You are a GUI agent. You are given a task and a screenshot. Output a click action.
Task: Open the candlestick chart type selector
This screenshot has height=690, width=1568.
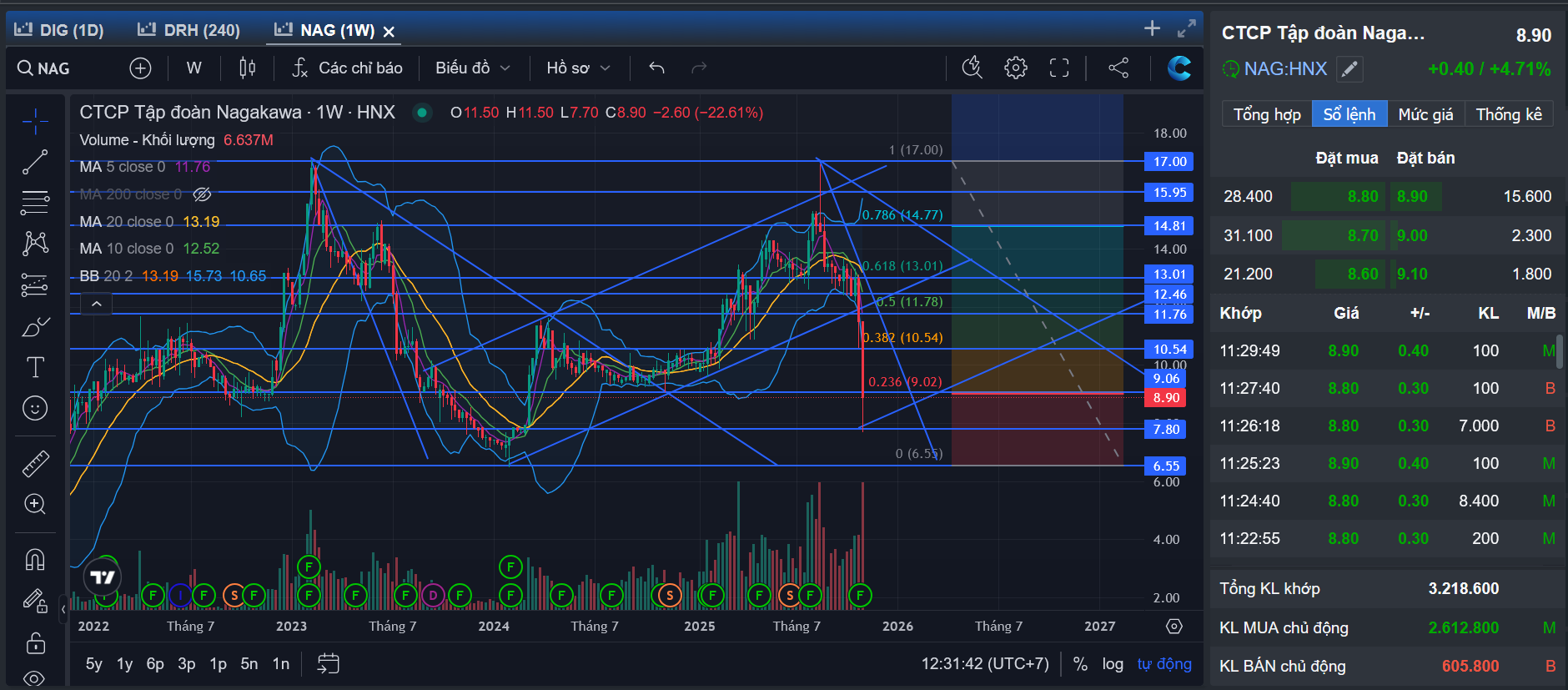click(x=248, y=68)
